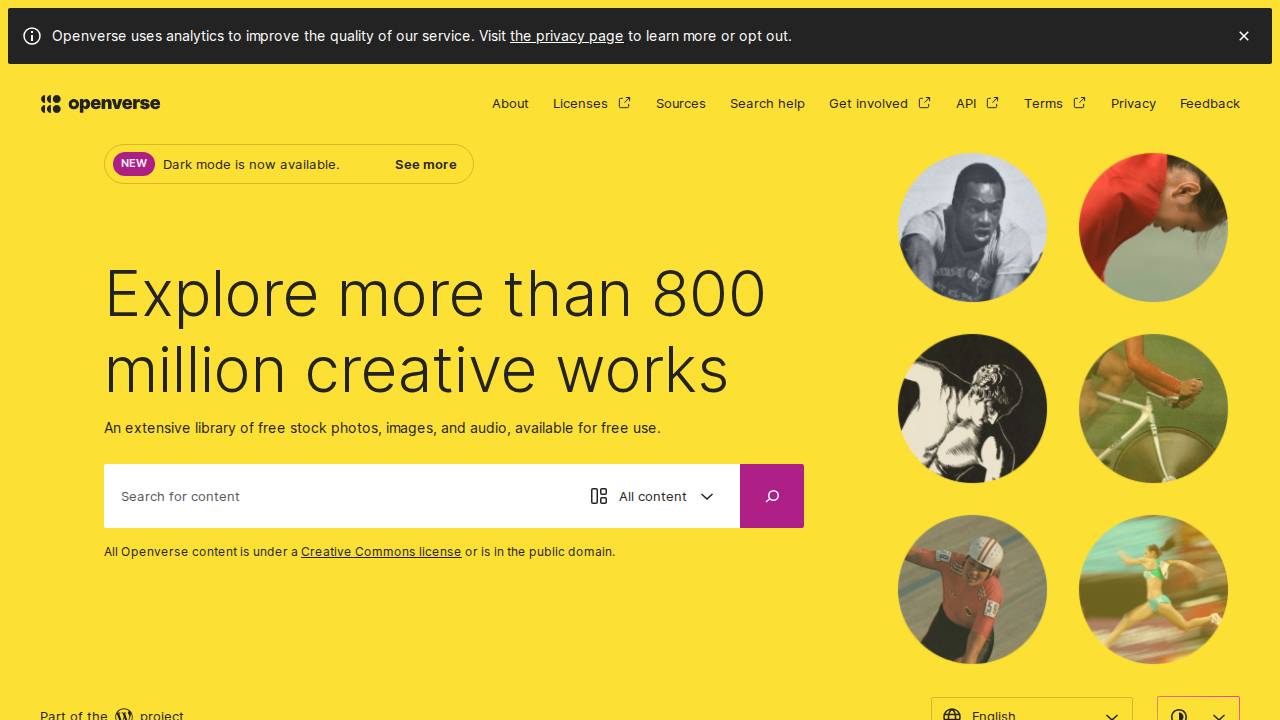
Task: Click the content type icon beside All content
Action: point(599,496)
